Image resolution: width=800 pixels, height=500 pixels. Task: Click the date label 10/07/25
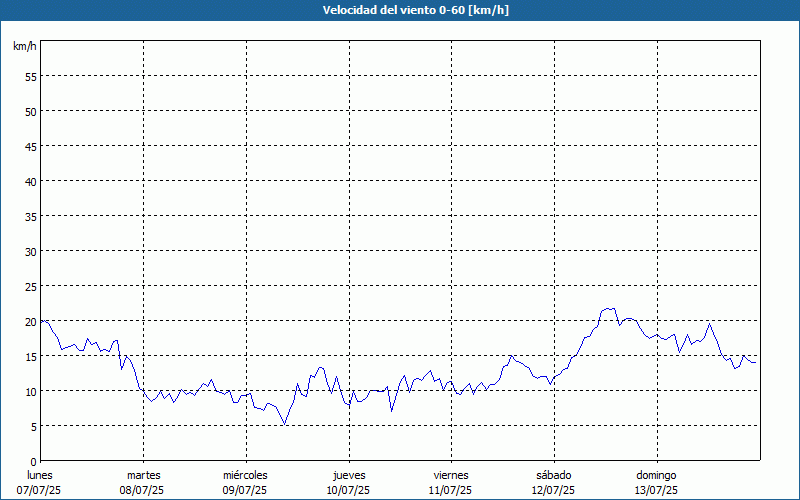click(348, 490)
